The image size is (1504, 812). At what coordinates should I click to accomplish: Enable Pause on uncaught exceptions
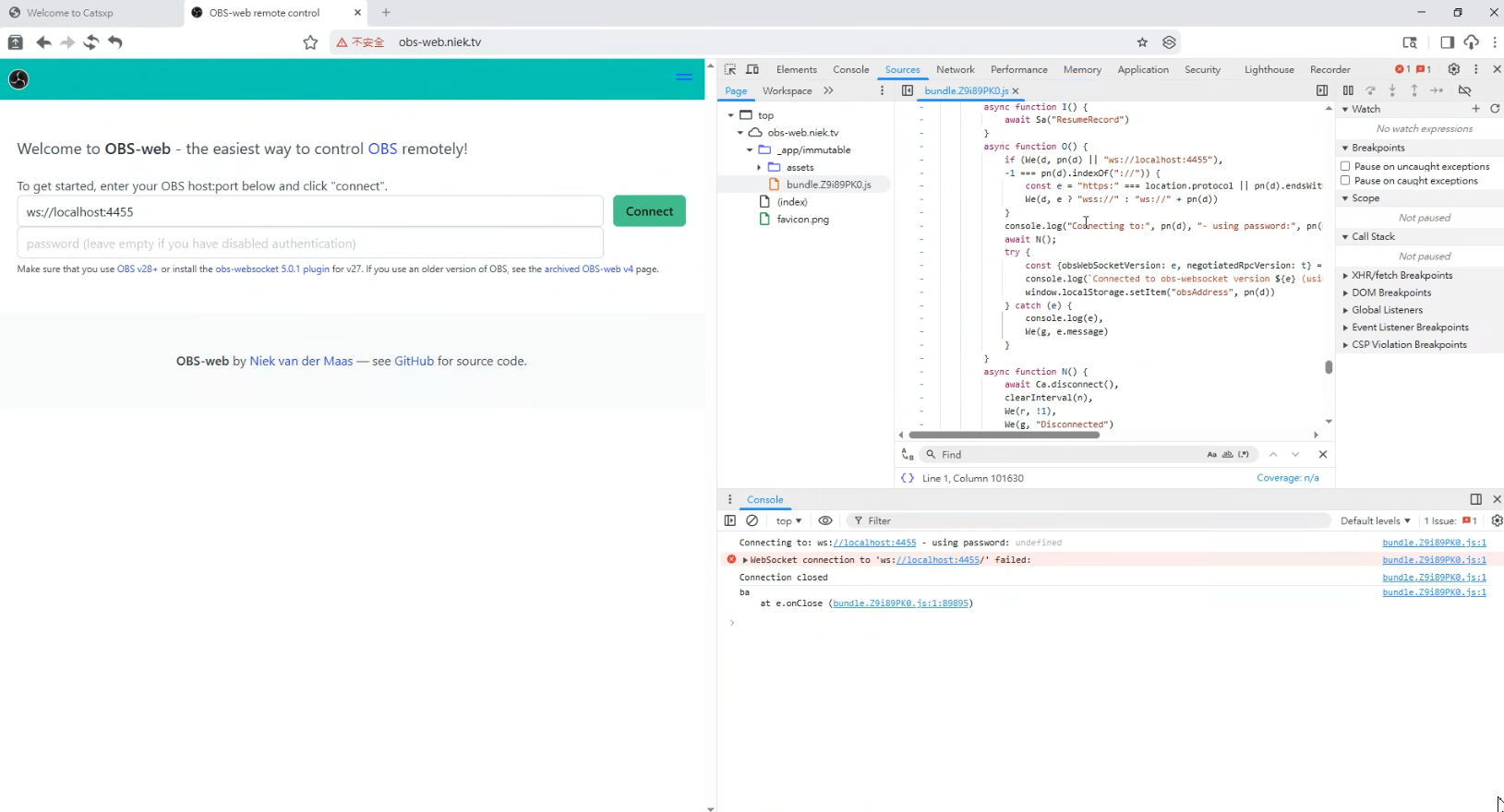click(x=1345, y=166)
